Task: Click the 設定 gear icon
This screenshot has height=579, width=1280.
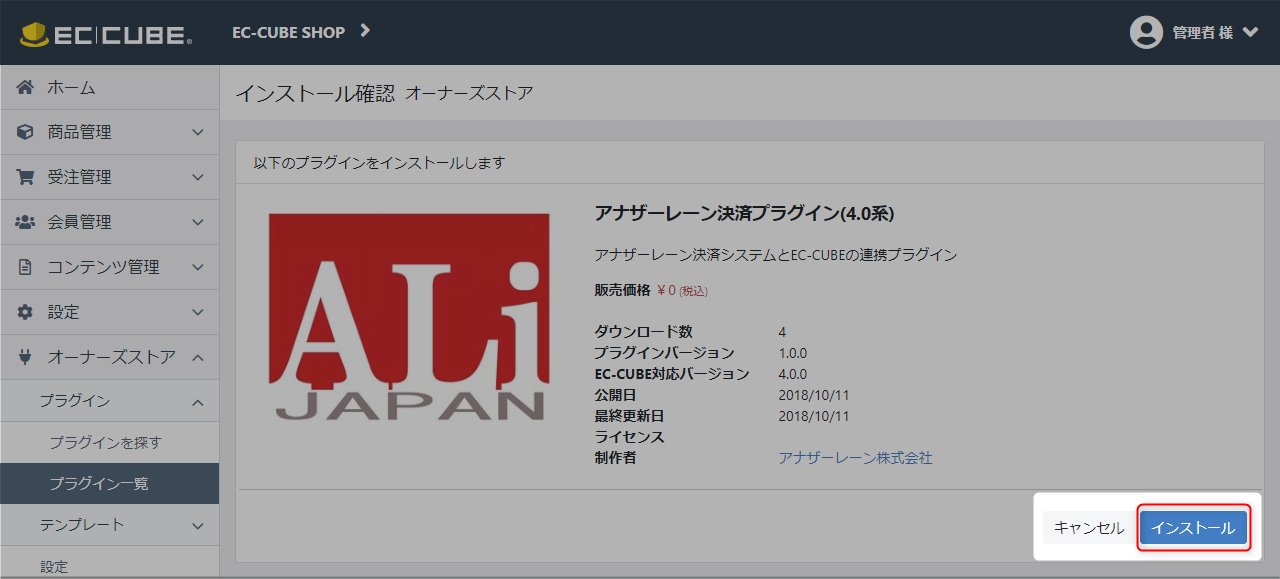Action: click(26, 312)
